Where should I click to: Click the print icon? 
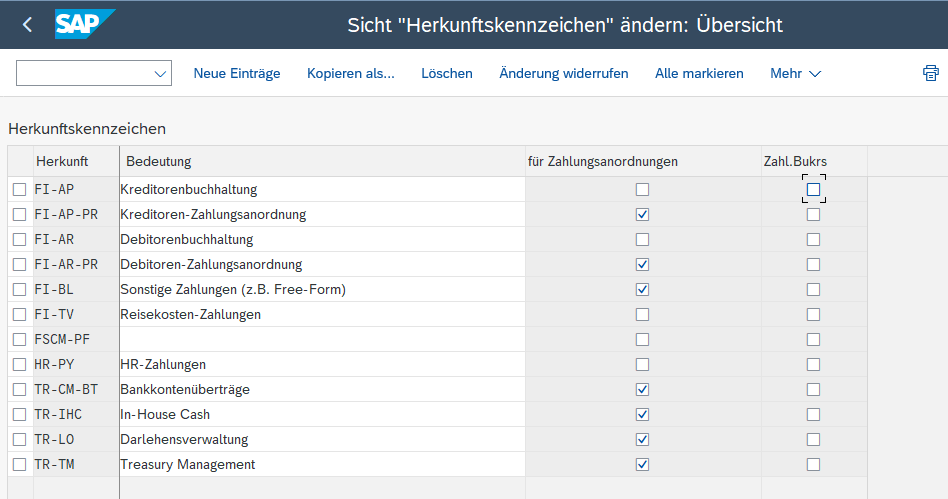[930, 73]
